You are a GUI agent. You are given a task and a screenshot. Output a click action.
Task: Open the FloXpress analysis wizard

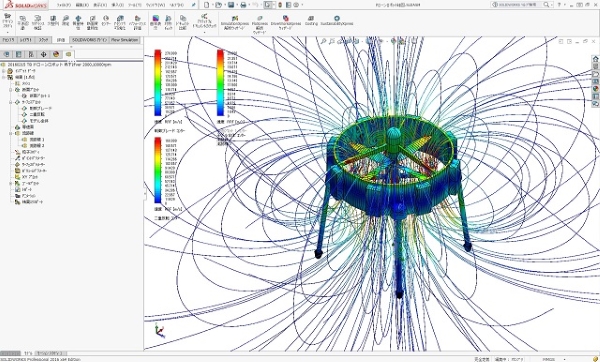click(x=260, y=24)
